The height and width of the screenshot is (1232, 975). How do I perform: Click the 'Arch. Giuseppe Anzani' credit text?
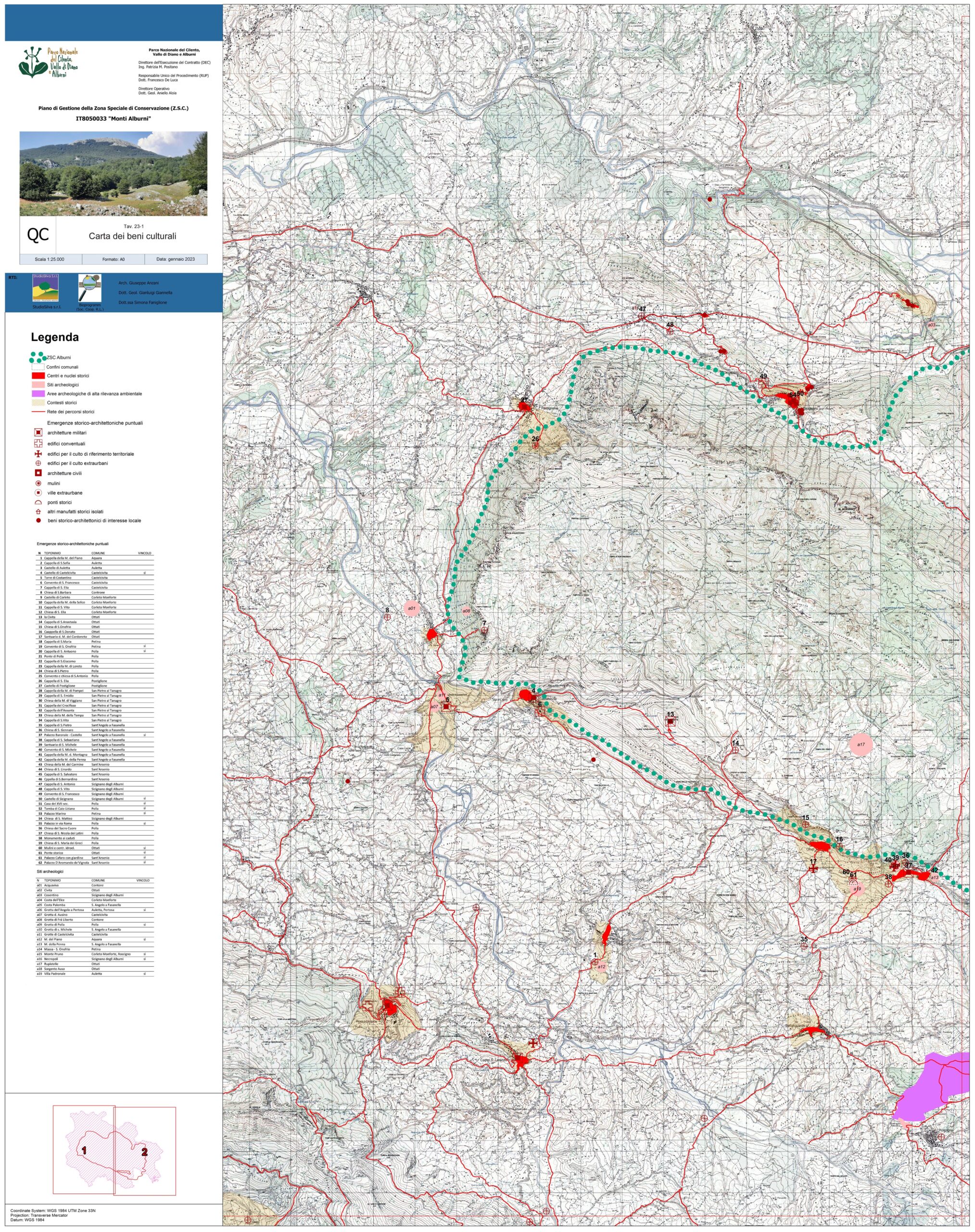point(138,282)
